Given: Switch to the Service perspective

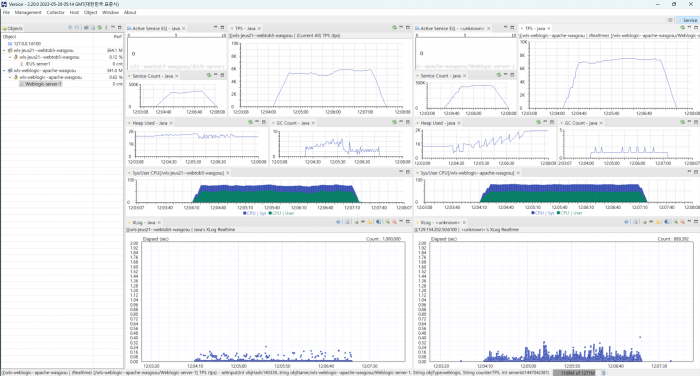Looking at the screenshot, I should 688,20.
